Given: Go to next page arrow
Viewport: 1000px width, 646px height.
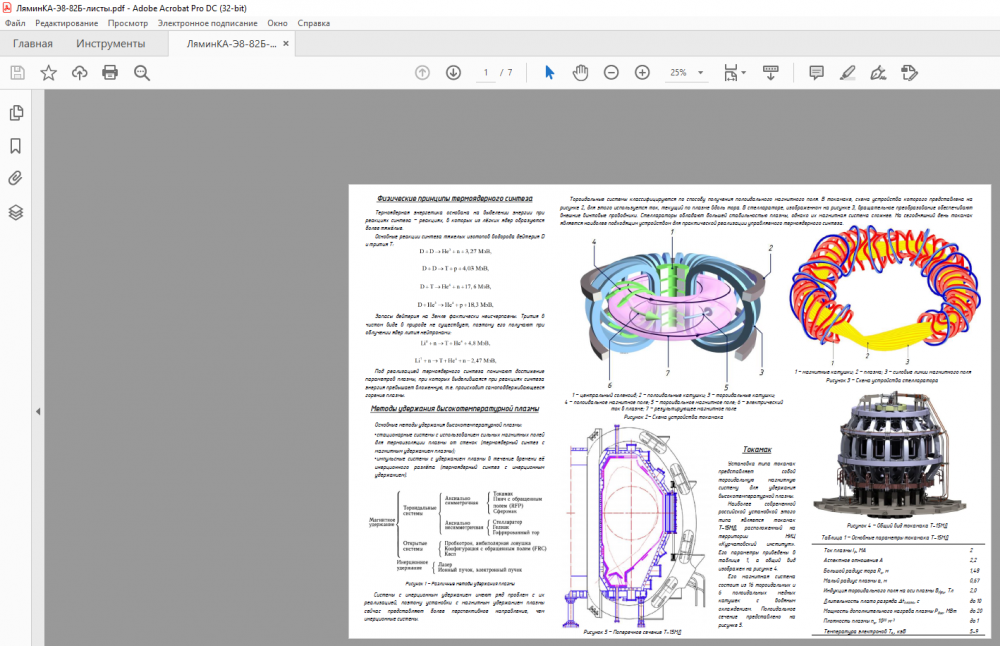Looking at the screenshot, I should click(453, 72).
